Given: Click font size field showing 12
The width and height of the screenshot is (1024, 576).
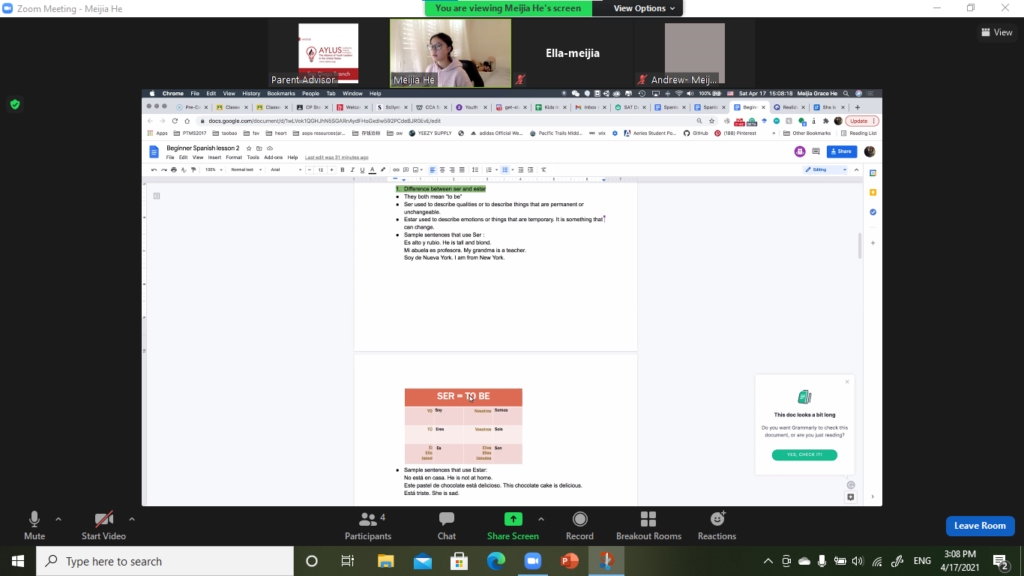Looking at the screenshot, I should (321, 170).
